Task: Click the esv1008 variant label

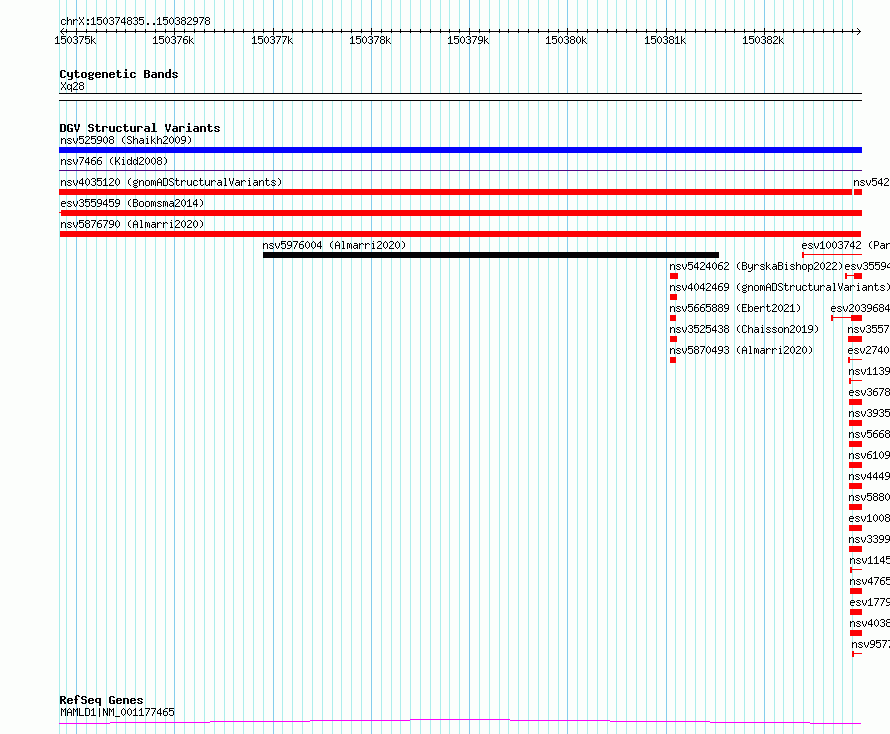Action: pos(869,518)
